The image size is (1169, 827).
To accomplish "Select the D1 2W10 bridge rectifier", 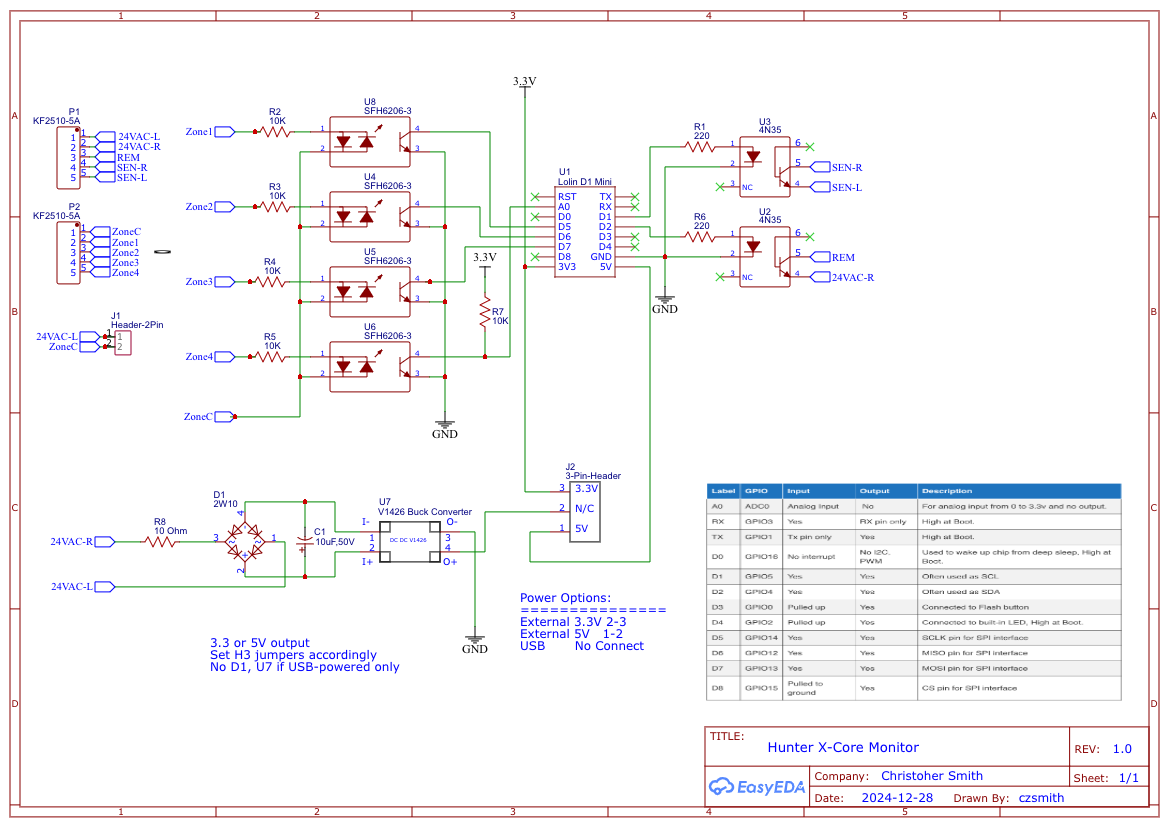I will coord(245,541).
